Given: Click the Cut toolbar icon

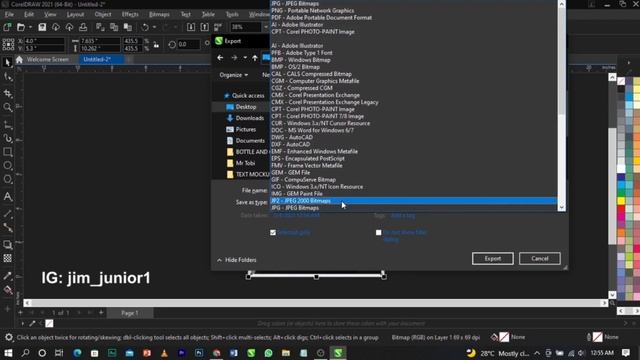Looking at the screenshot, I should pos(100,27).
